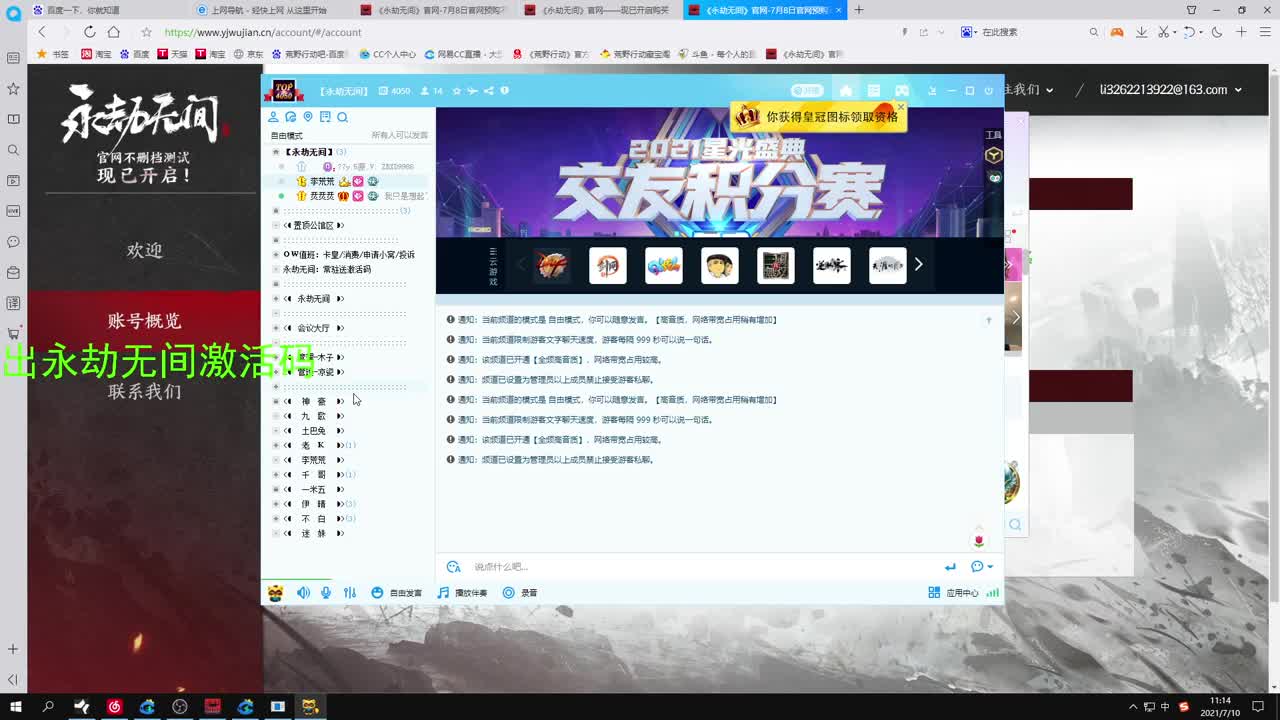Click 播放伴奏 play accompaniment button
This screenshot has width=1280, height=720.
click(x=462, y=593)
